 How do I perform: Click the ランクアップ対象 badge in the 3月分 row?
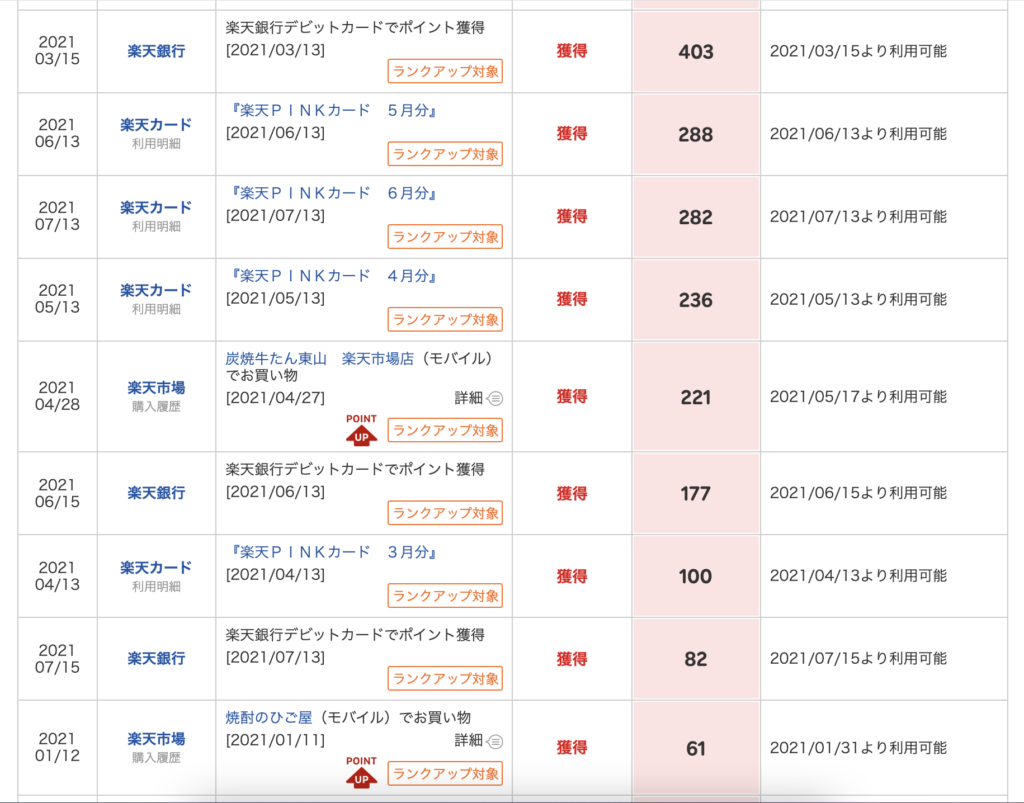click(445, 596)
